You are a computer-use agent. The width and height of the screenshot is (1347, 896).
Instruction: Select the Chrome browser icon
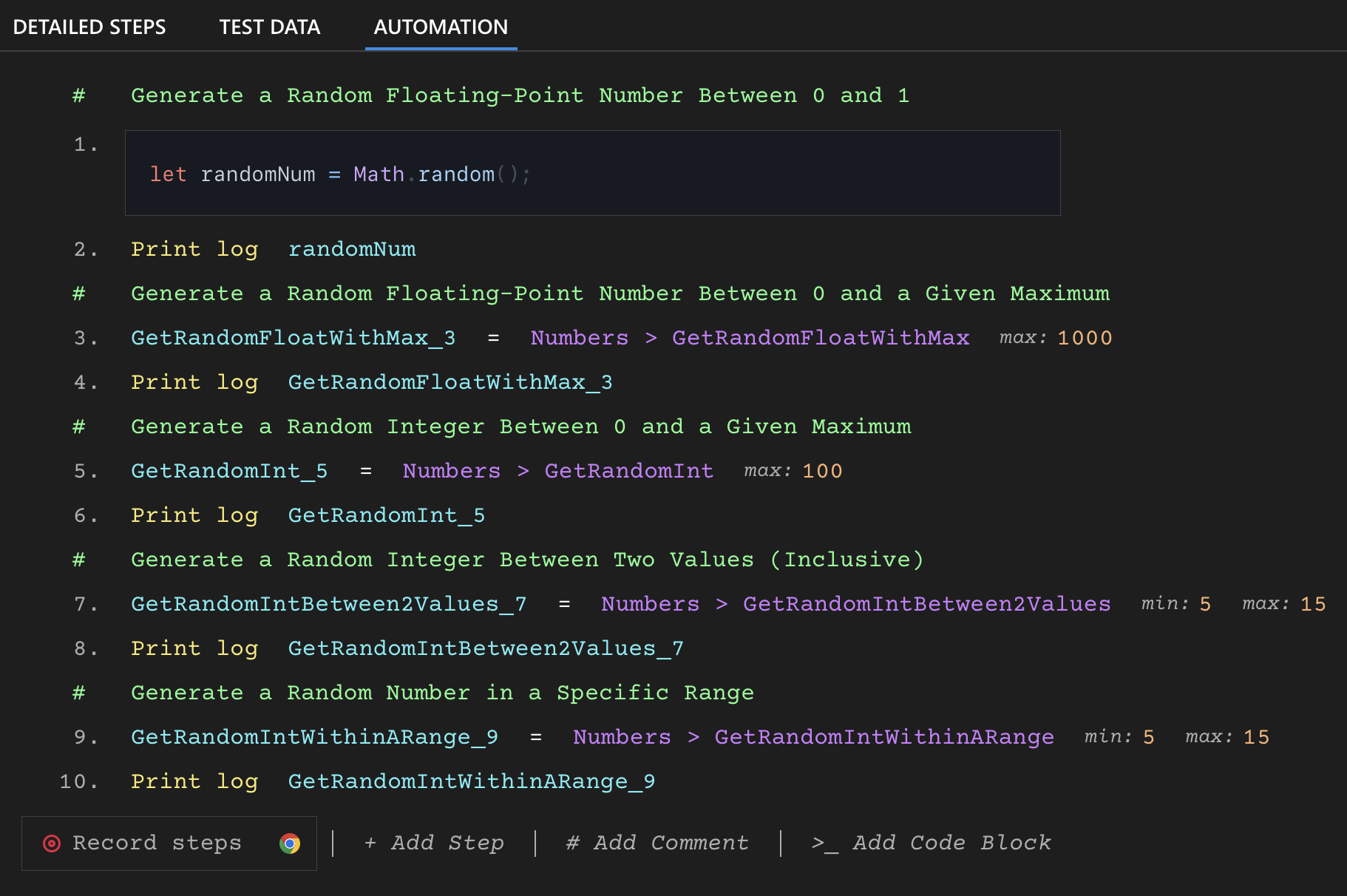[290, 843]
